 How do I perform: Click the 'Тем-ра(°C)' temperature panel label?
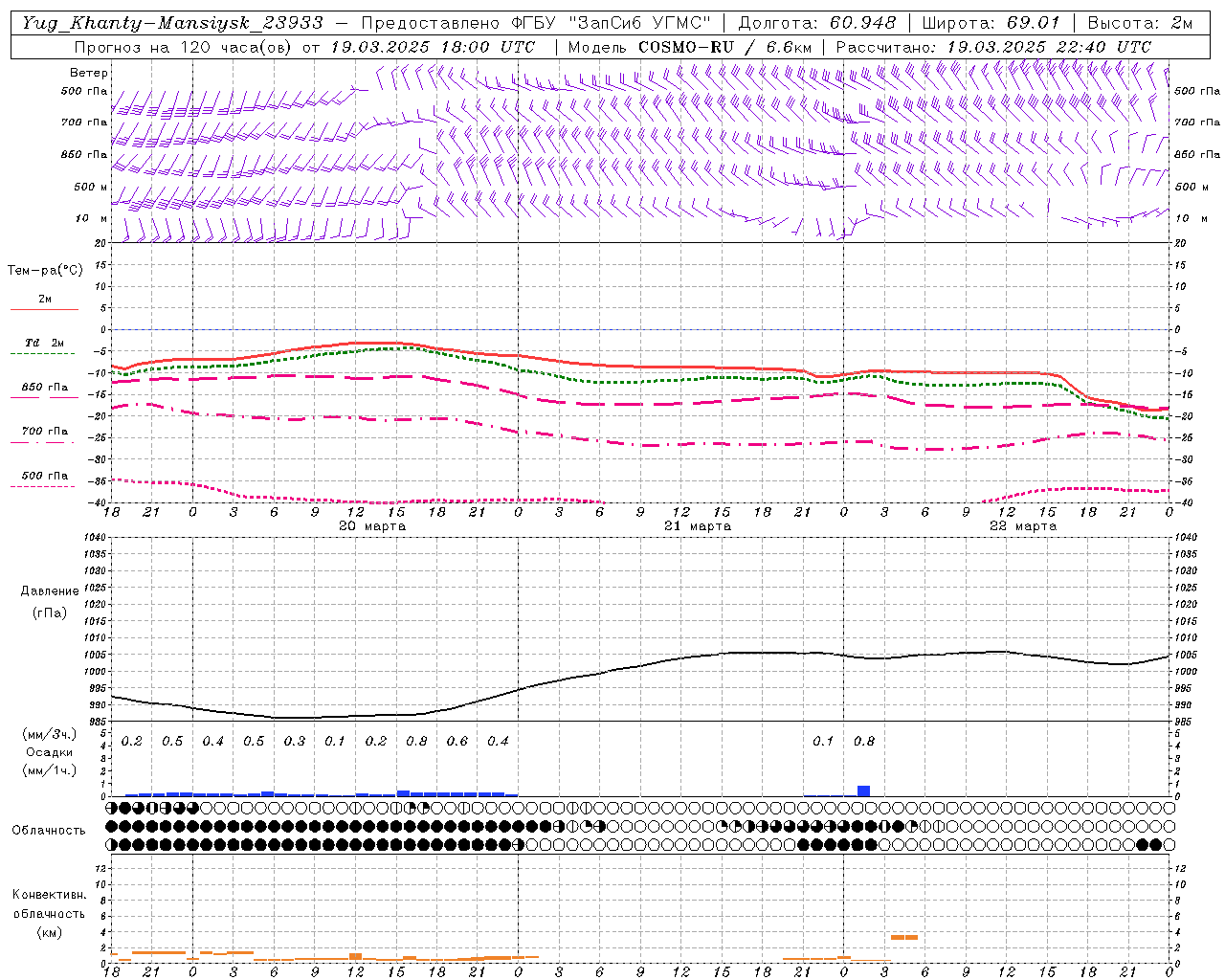(x=45, y=270)
